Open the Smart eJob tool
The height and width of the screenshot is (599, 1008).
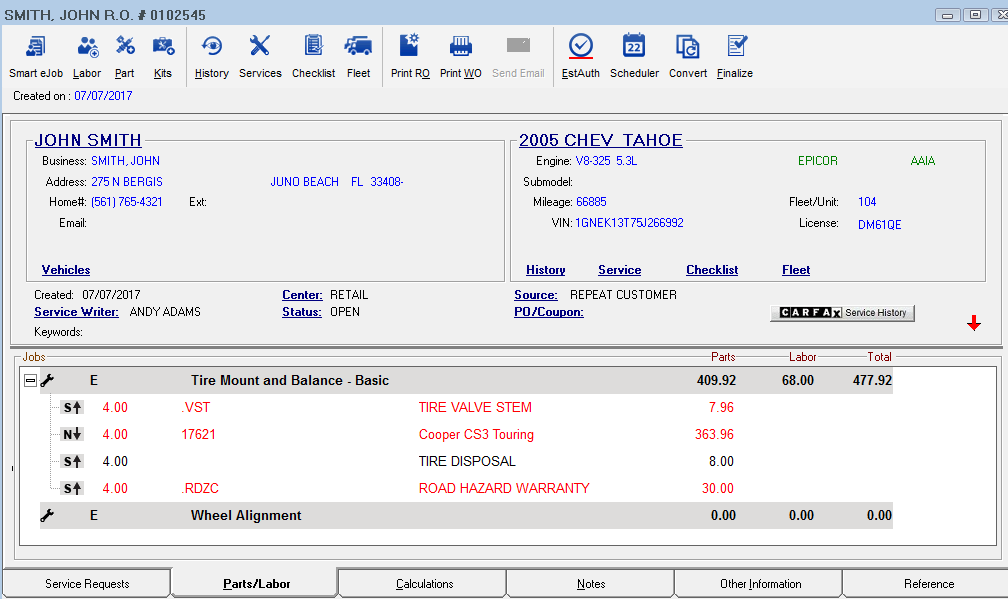tap(36, 55)
